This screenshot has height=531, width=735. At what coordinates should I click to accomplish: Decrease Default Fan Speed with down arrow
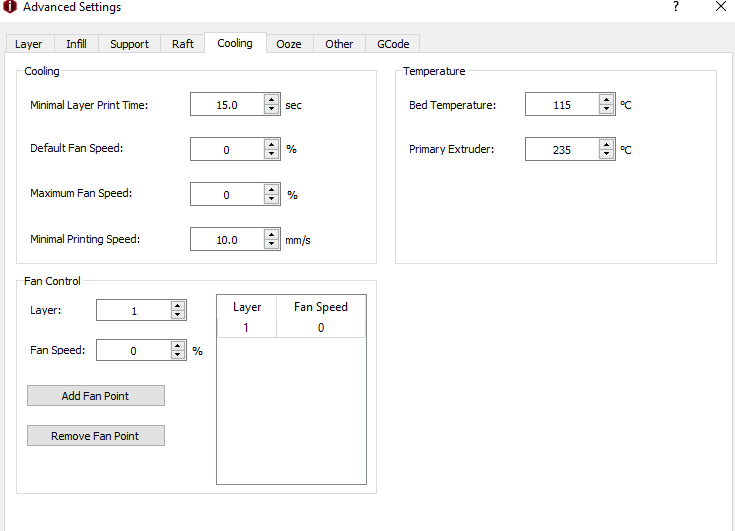(271, 154)
